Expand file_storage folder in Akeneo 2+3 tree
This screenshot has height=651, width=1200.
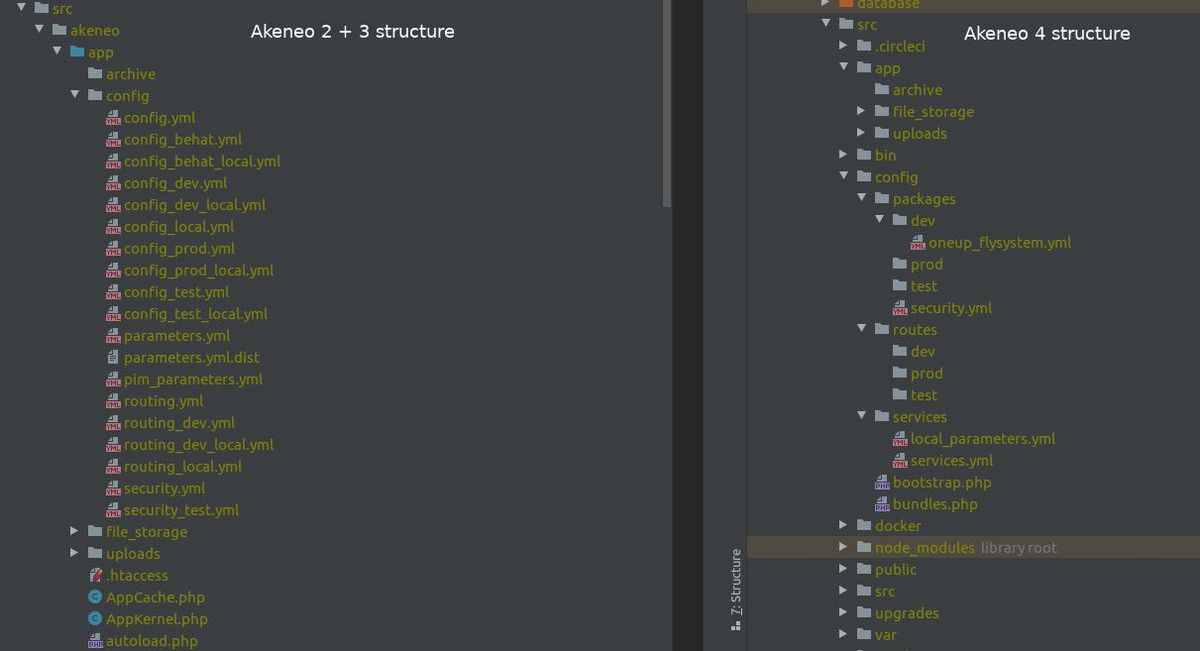click(75, 531)
